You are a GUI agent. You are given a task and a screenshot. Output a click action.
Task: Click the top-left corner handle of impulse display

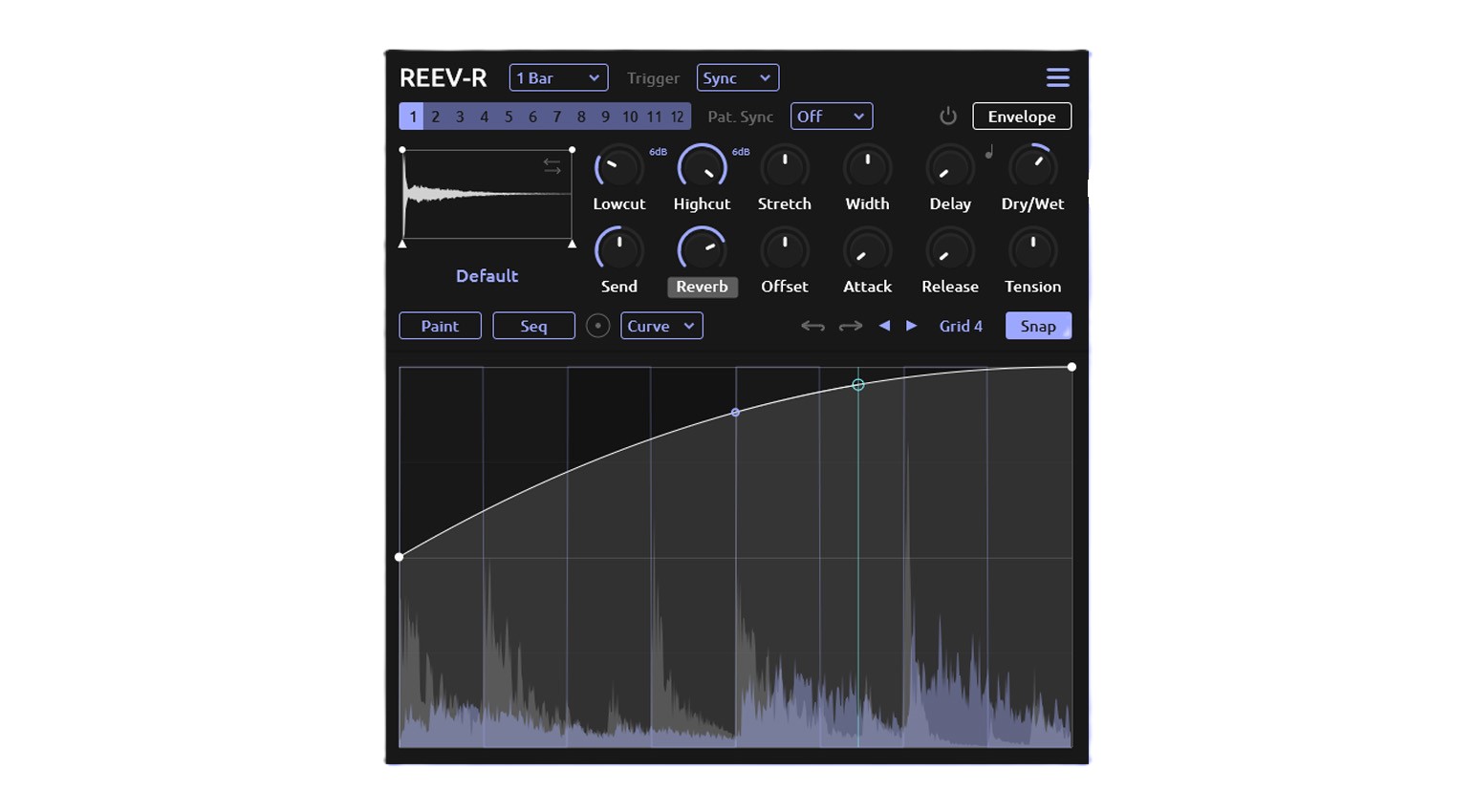tap(402, 150)
